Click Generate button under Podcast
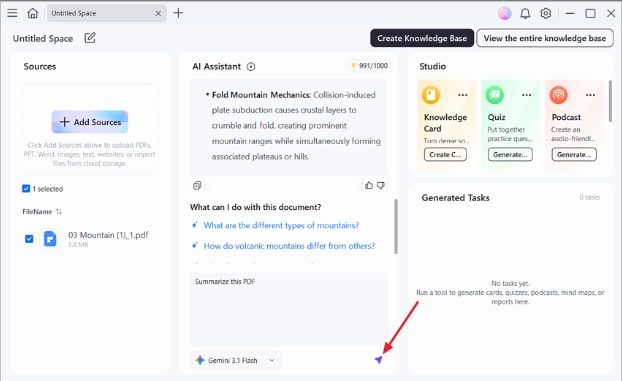This screenshot has height=381, width=622. point(574,154)
